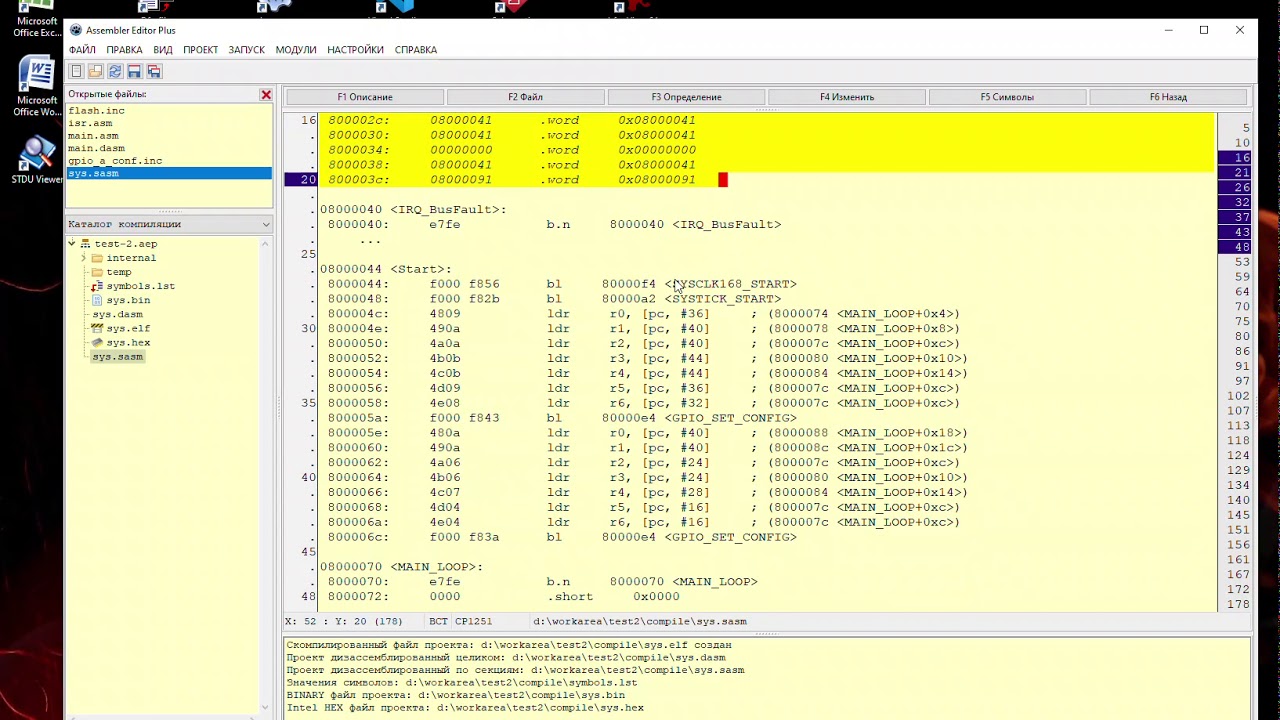The image size is (1280, 720).
Task: Click the F2 Файл button
Action: click(525, 97)
